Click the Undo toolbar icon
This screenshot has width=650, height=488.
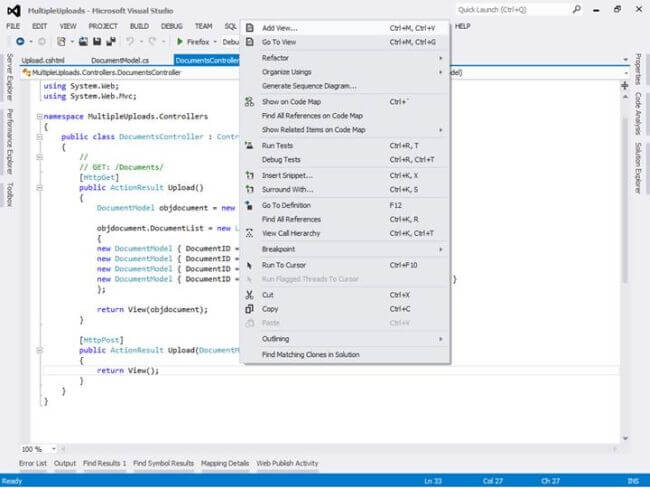[x=130, y=41]
